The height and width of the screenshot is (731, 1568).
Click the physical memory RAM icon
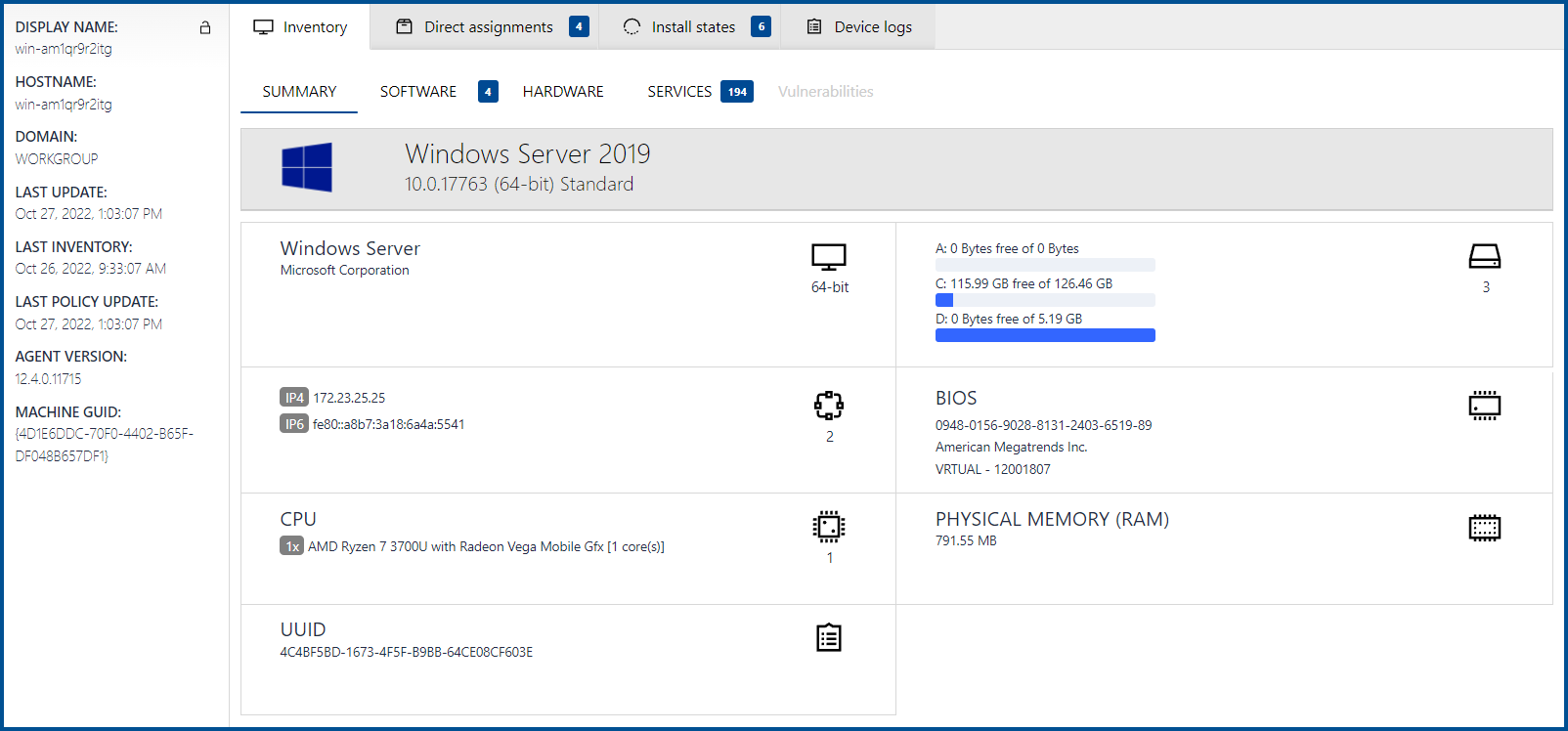click(1484, 528)
